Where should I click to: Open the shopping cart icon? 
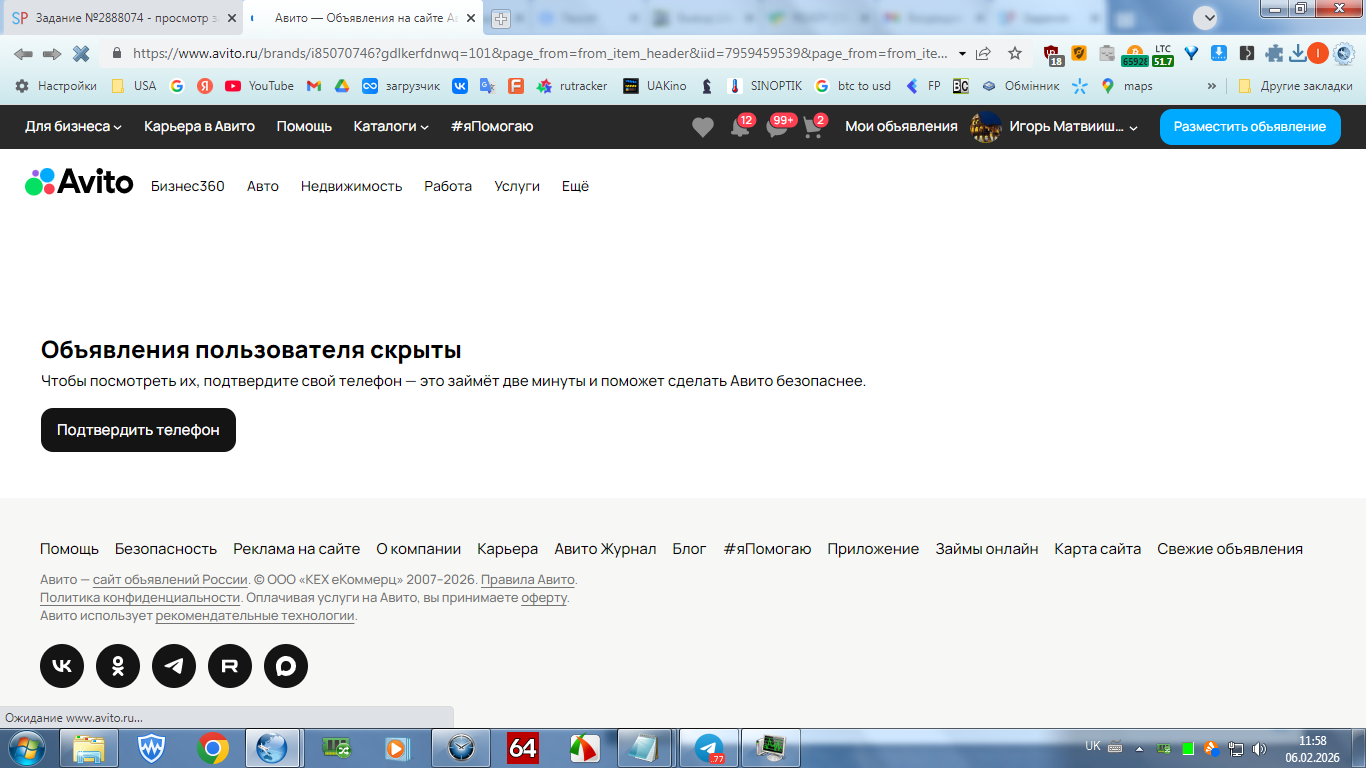coord(813,127)
